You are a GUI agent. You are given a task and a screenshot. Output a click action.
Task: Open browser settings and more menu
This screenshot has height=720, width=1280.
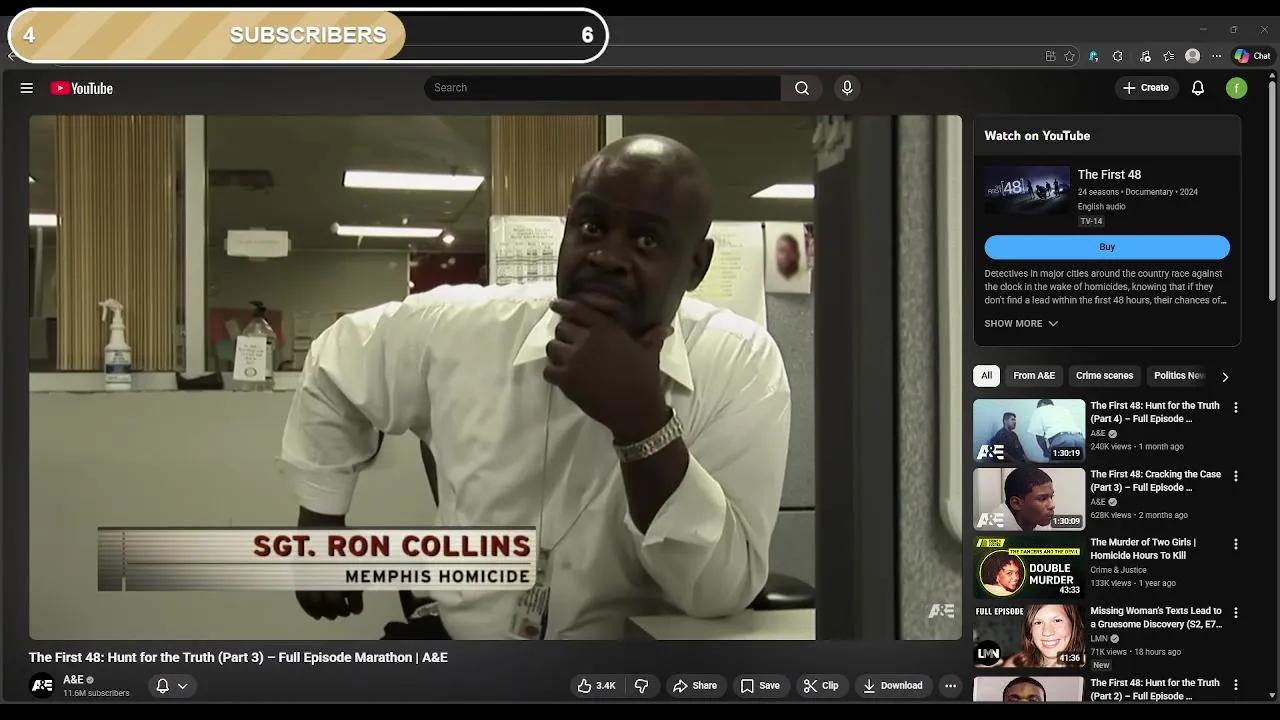pos(1216,56)
